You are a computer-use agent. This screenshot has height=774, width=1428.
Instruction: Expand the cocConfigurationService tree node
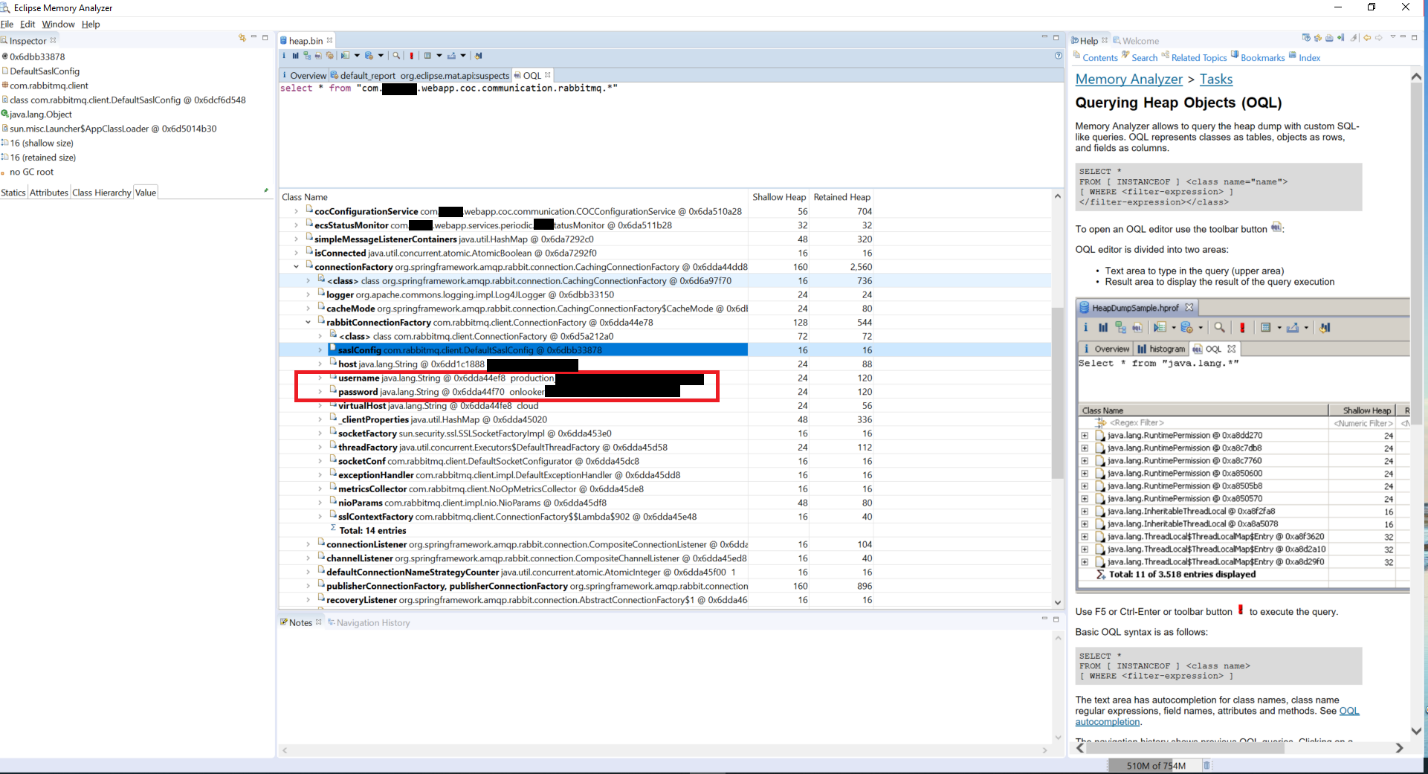point(295,211)
